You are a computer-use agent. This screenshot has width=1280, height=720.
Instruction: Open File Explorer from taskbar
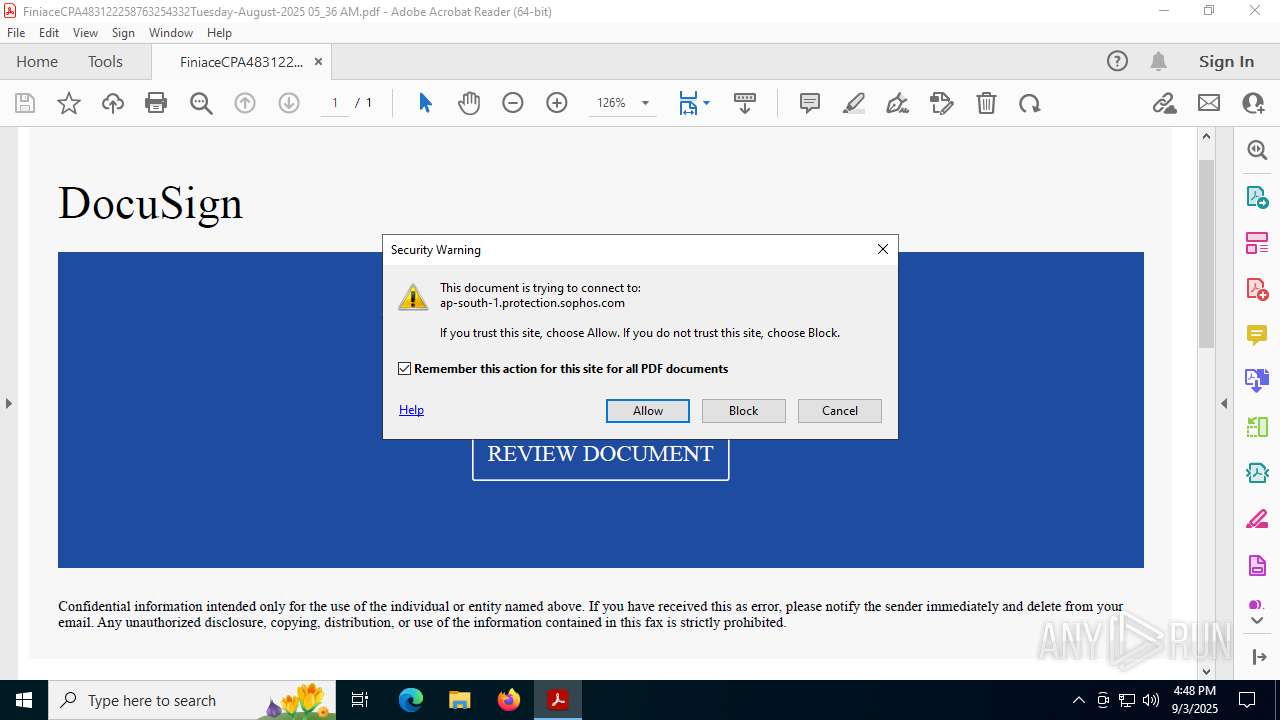pos(460,700)
